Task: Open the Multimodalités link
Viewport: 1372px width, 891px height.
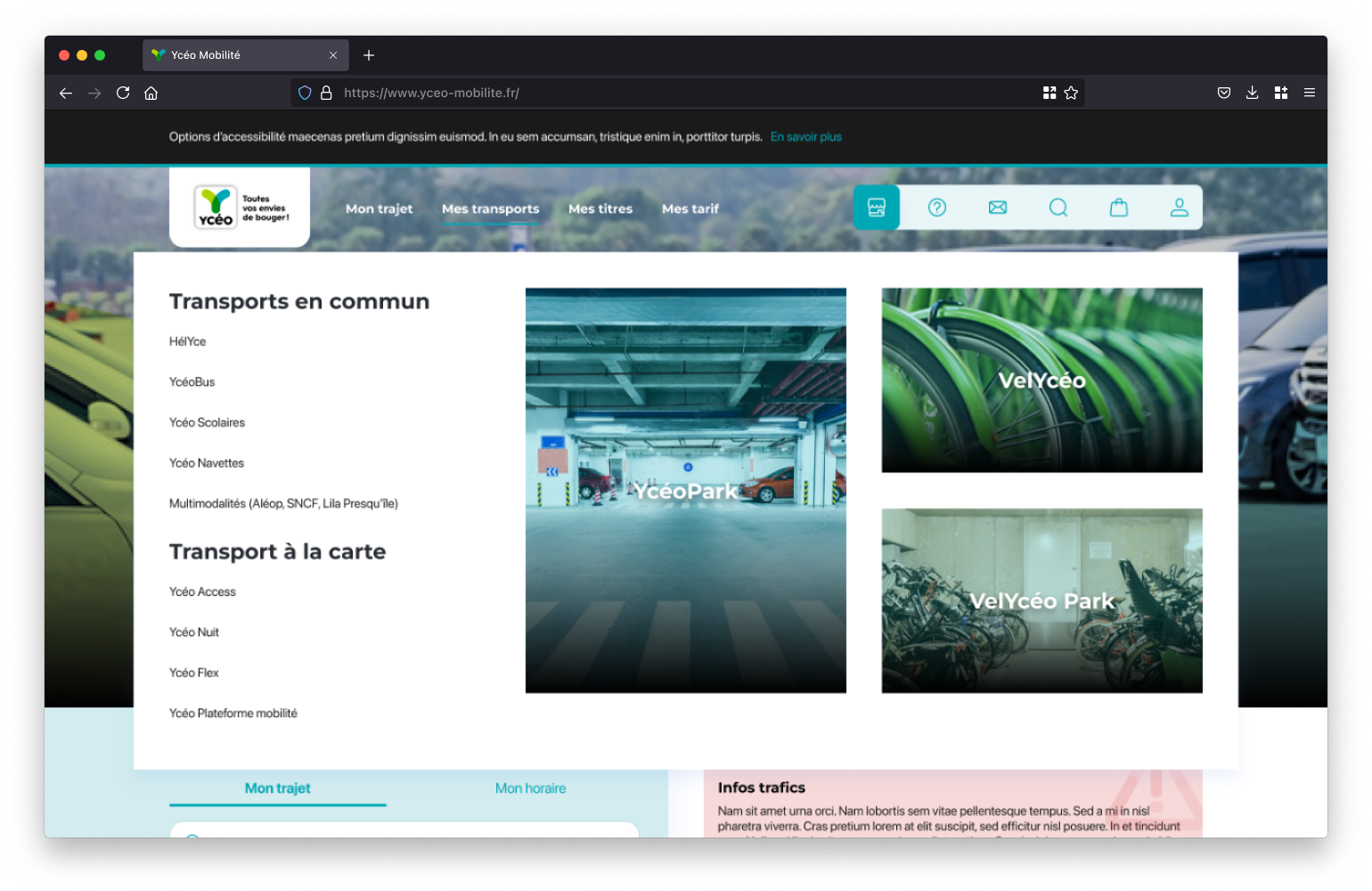Action: point(283,504)
